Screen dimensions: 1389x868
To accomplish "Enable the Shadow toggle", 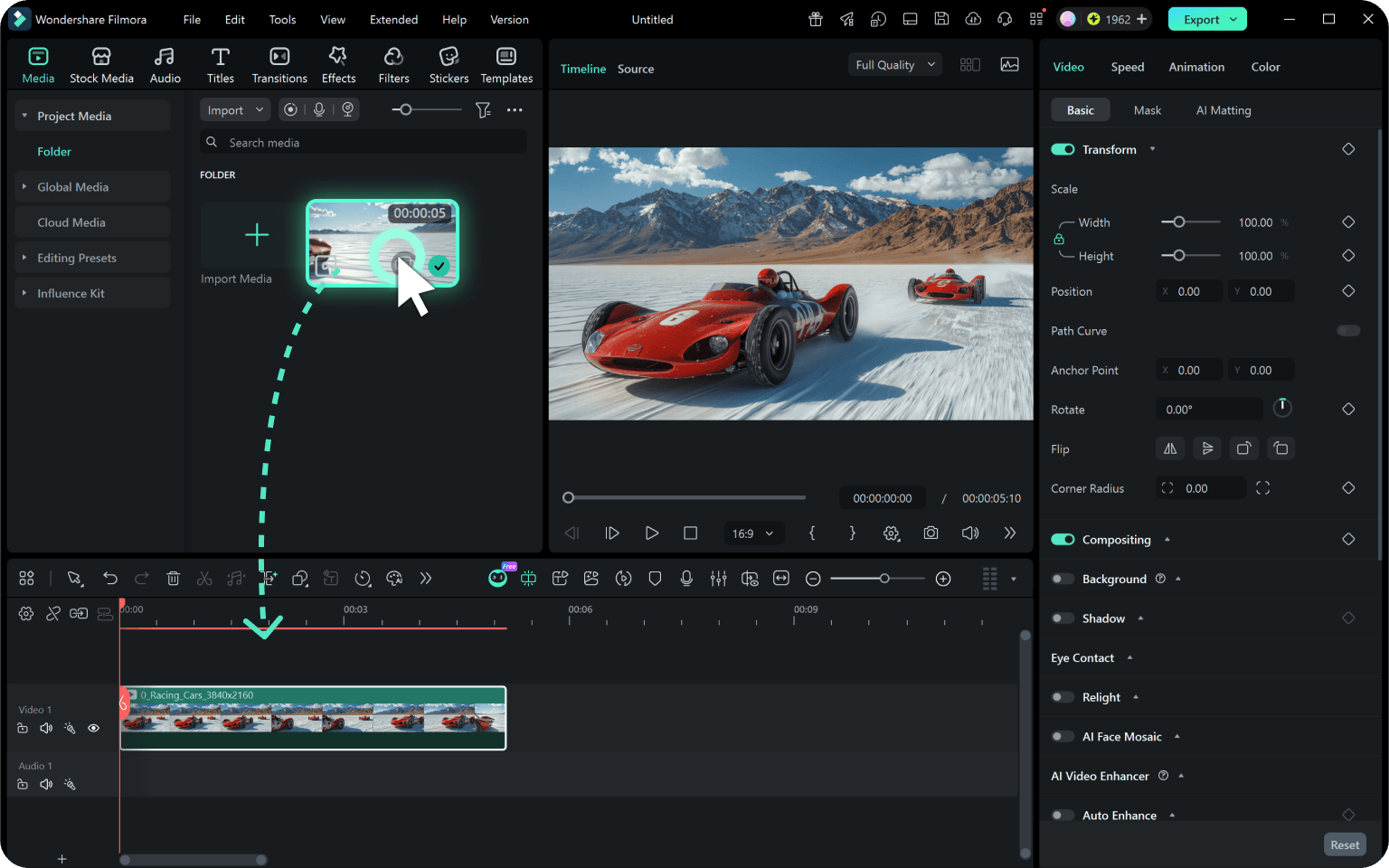I will tap(1063, 618).
